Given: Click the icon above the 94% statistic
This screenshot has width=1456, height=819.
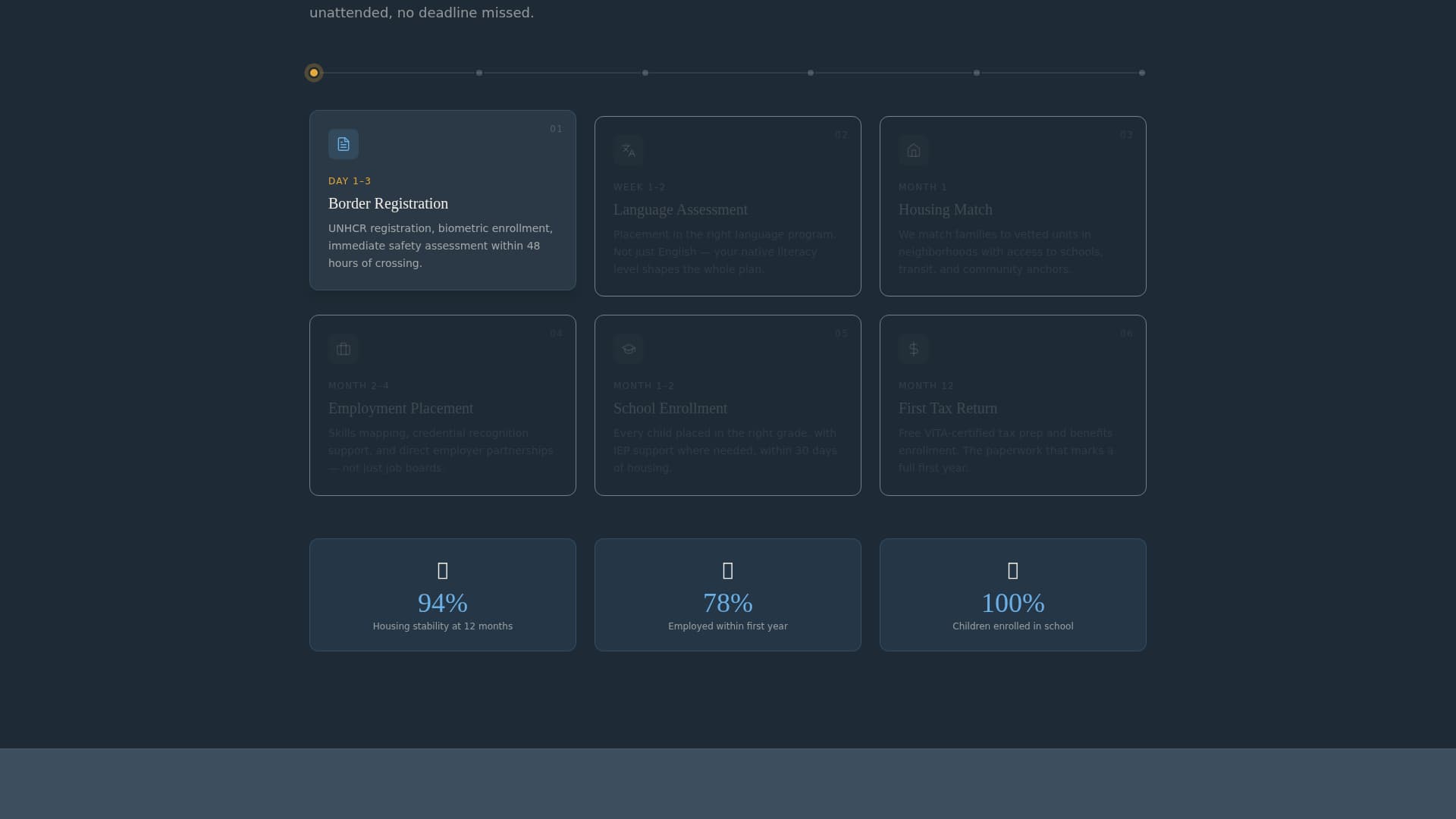Looking at the screenshot, I should pyautogui.click(x=442, y=571).
